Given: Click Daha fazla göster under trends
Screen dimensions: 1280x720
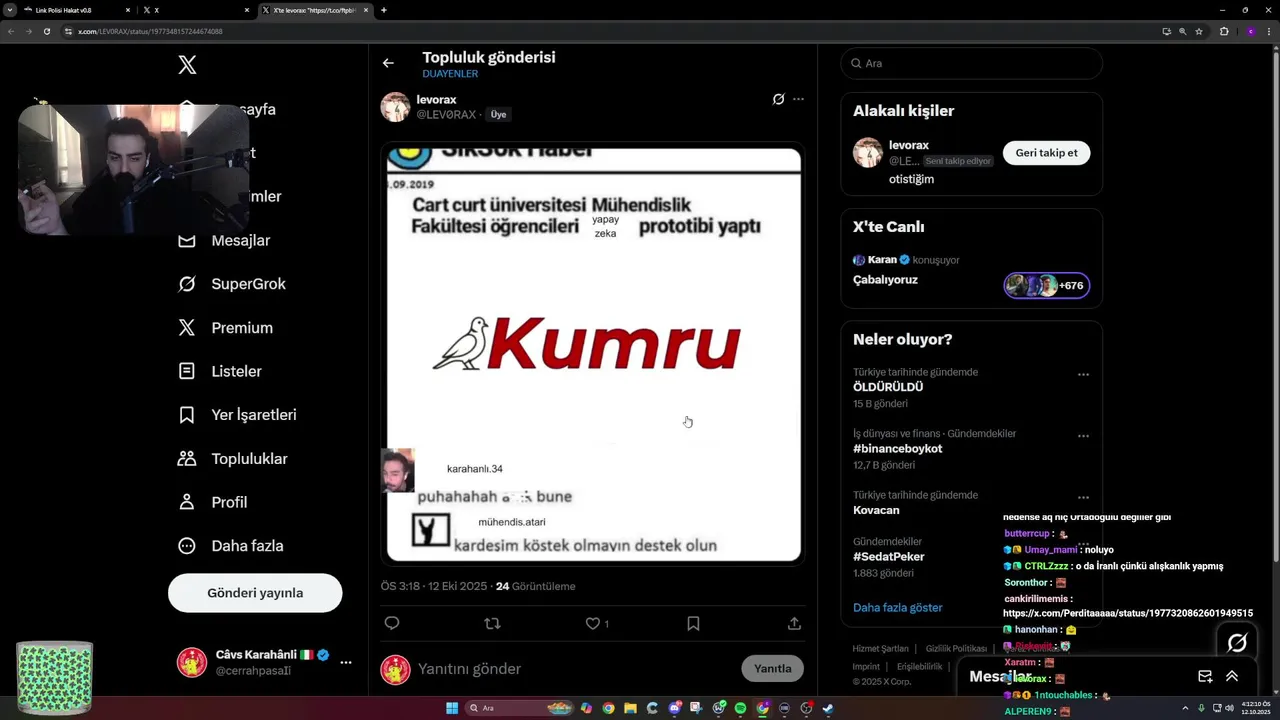Looking at the screenshot, I should (x=898, y=607).
